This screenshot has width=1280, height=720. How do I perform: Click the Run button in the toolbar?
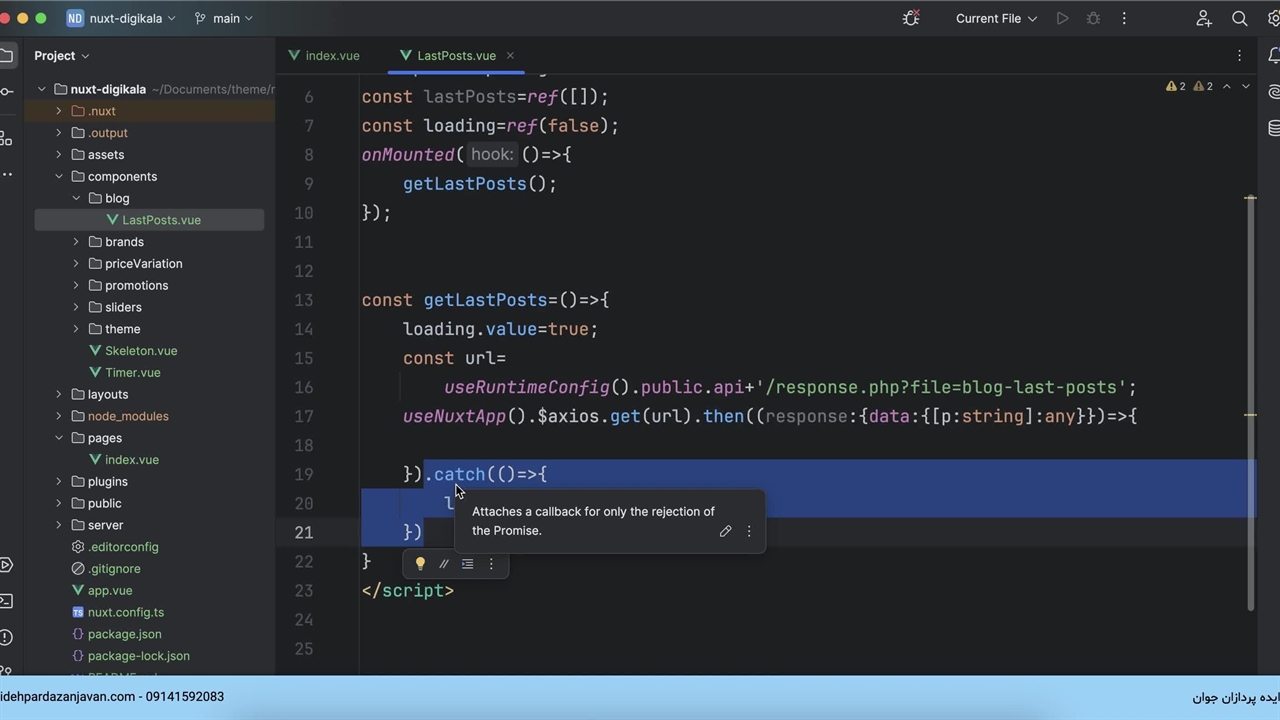coord(1062,18)
